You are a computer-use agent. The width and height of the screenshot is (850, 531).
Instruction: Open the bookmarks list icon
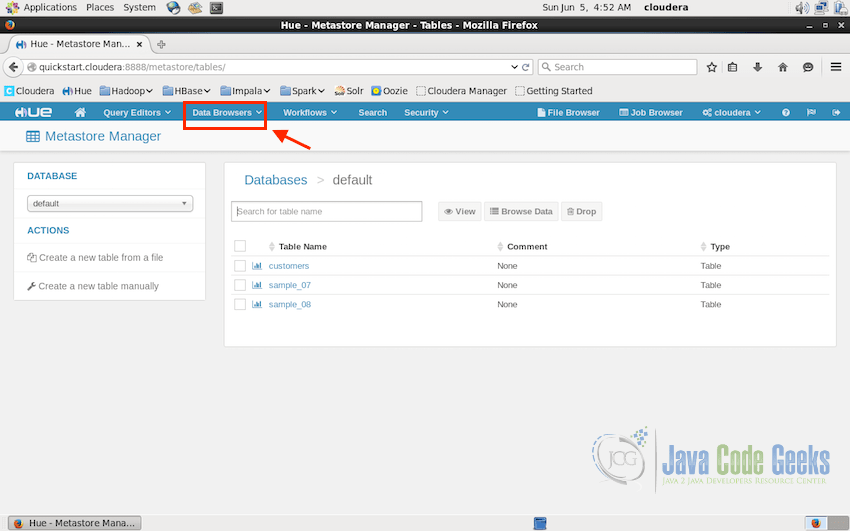[x=732, y=67]
